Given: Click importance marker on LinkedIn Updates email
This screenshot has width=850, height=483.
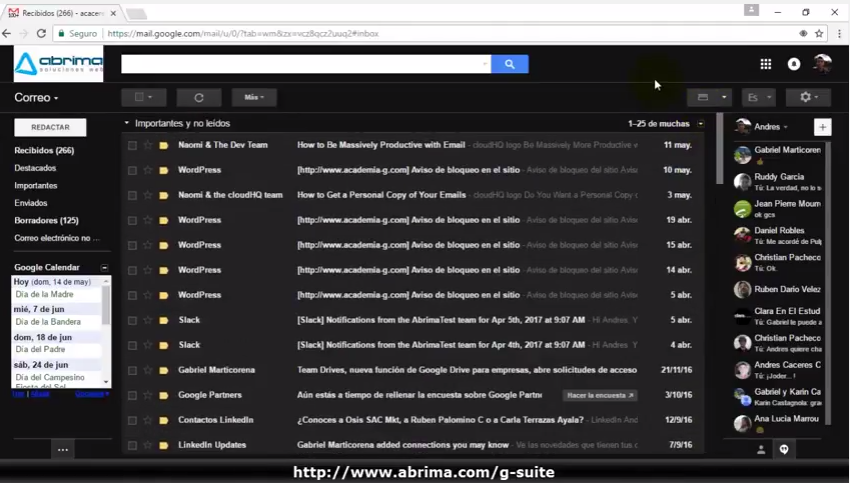Looking at the screenshot, I should point(163,445).
